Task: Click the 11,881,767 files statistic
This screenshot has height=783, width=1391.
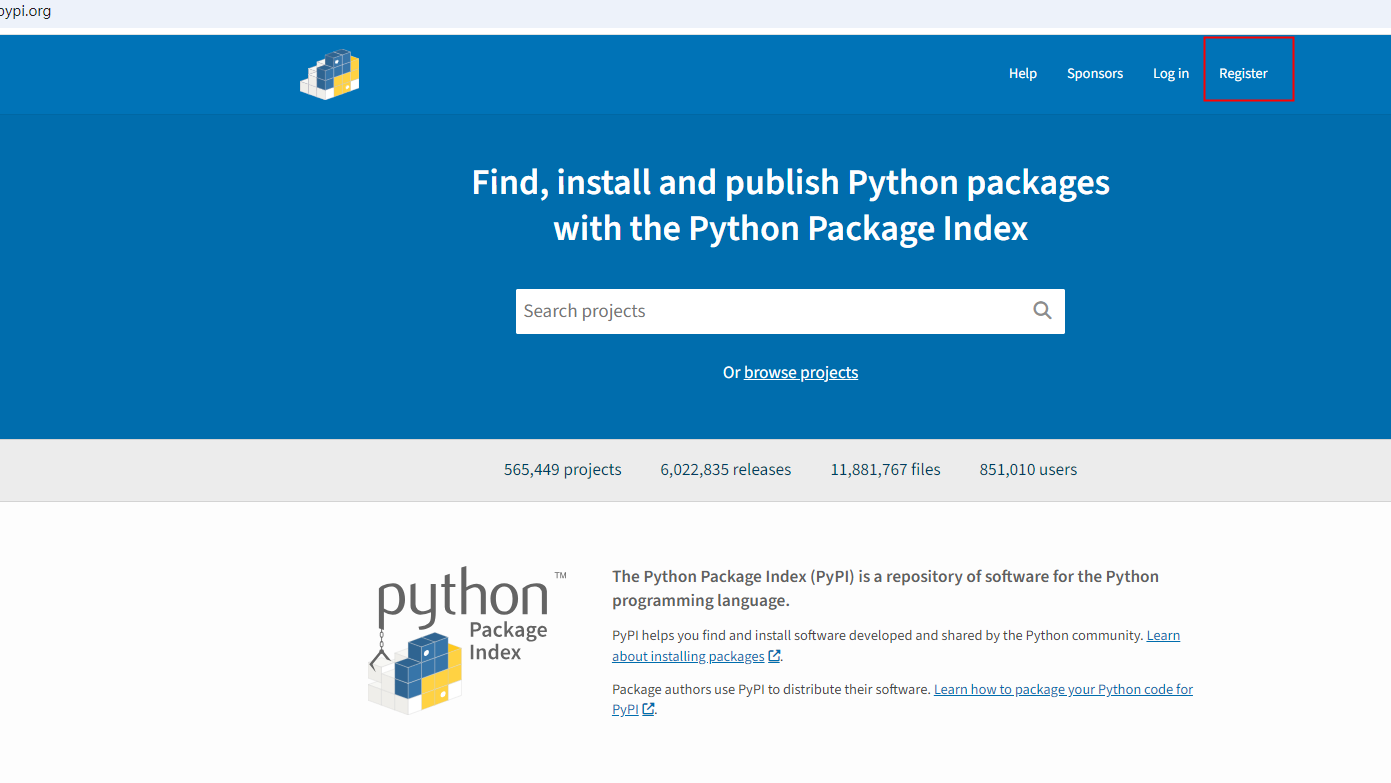Action: point(885,469)
